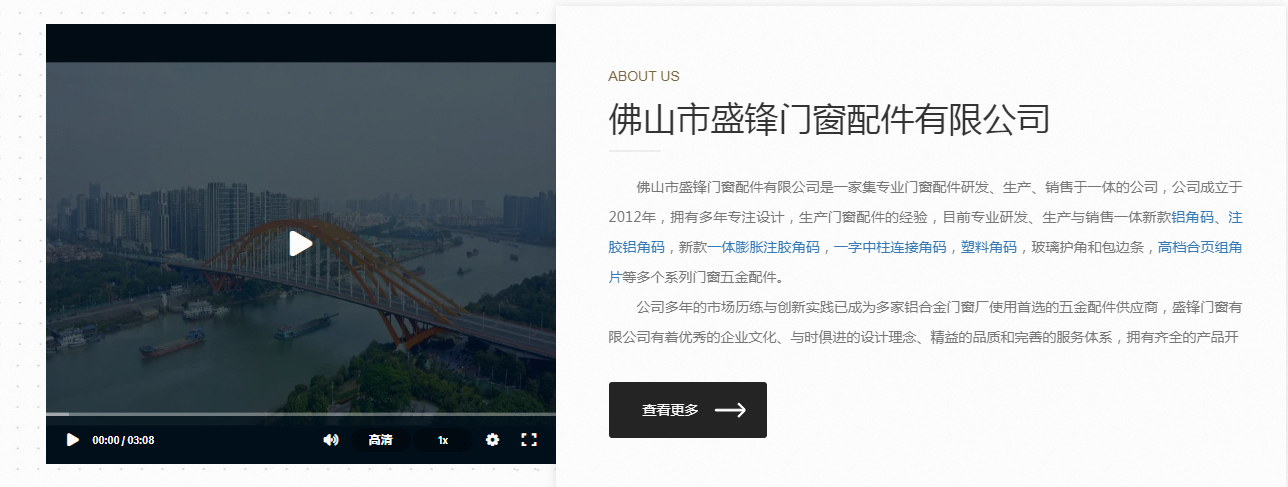Click the 查看更多 button
This screenshot has width=1288, height=487.
click(688, 410)
